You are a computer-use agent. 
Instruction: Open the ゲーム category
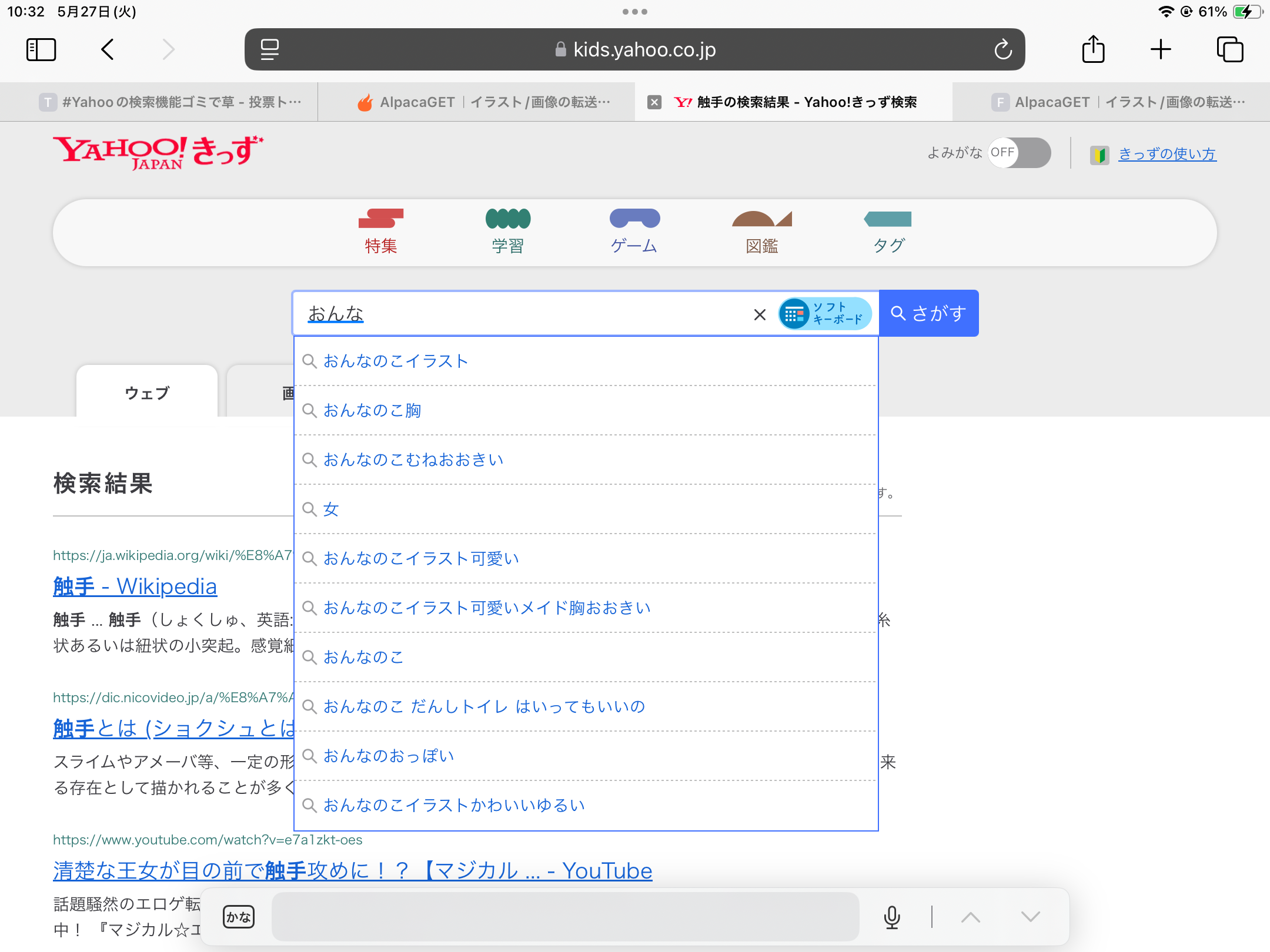634,232
